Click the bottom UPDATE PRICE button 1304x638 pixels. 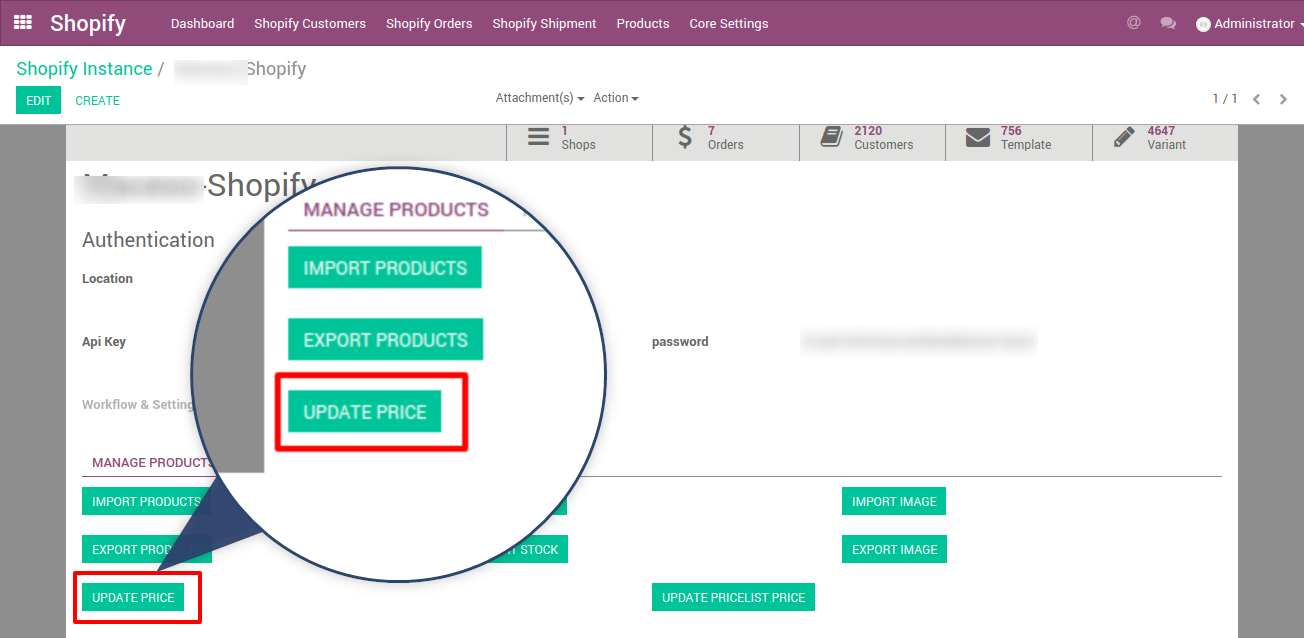(133, 597)
